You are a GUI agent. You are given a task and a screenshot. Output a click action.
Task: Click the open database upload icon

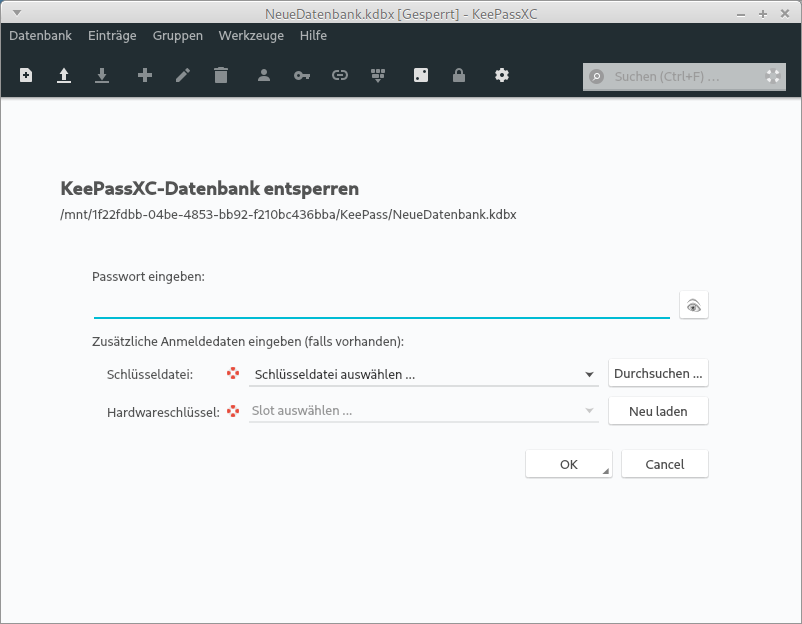pos(64,75)
